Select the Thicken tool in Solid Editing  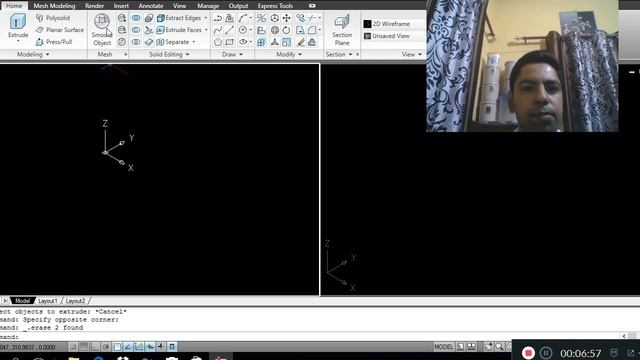click(149, 42)
